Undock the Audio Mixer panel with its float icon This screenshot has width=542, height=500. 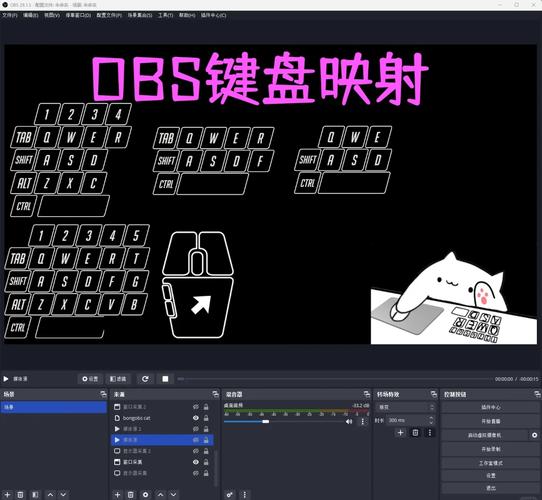tap(367, 394)
